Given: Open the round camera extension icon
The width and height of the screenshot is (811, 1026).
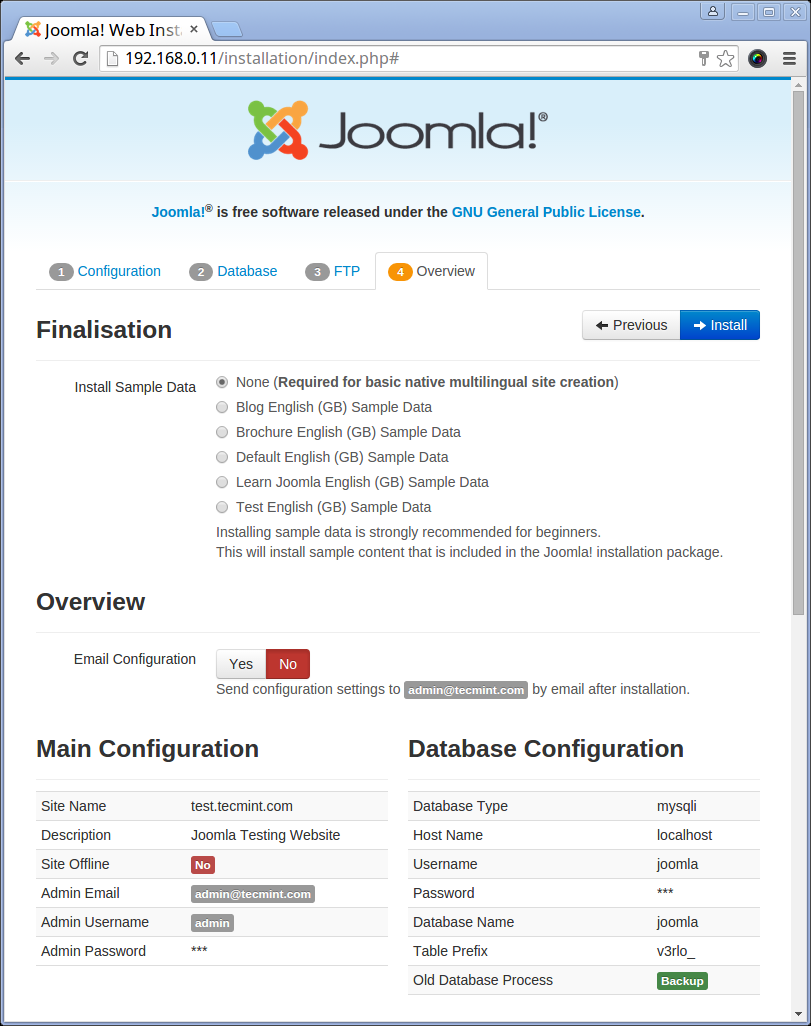Looking at the screenshot, I should tap(757, 59).
